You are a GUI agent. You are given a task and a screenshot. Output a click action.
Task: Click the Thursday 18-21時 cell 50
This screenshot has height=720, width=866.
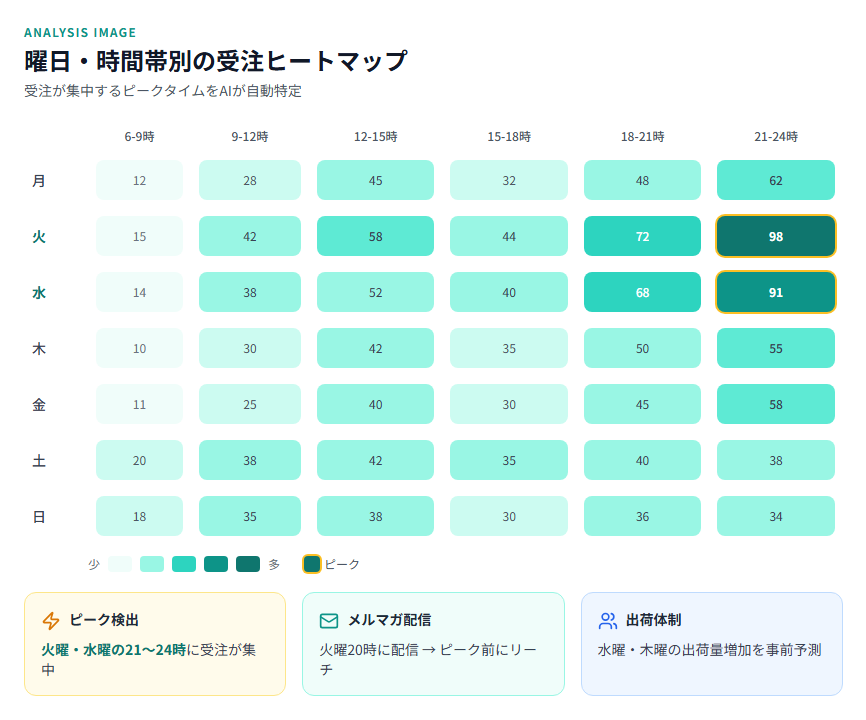tap(642, 348)
